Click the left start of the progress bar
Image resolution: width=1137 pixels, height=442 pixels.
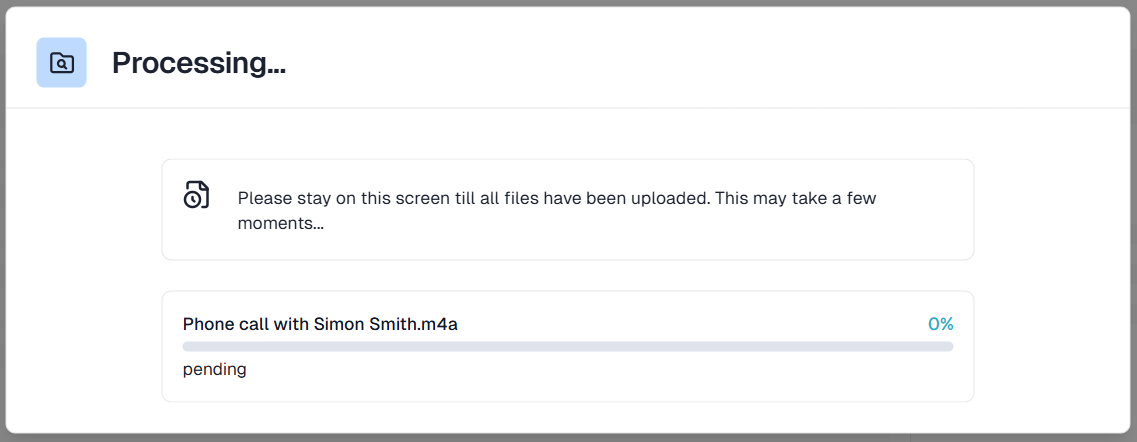187,346
